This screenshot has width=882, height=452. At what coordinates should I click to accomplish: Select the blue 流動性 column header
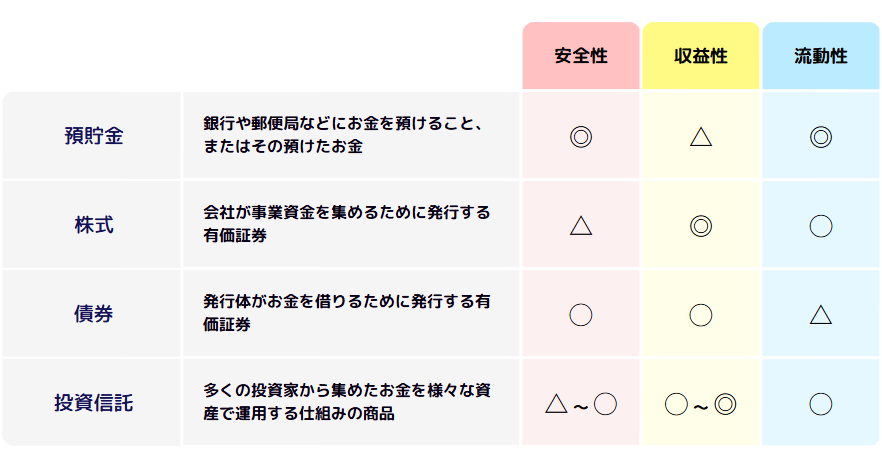tap(821, 56)
